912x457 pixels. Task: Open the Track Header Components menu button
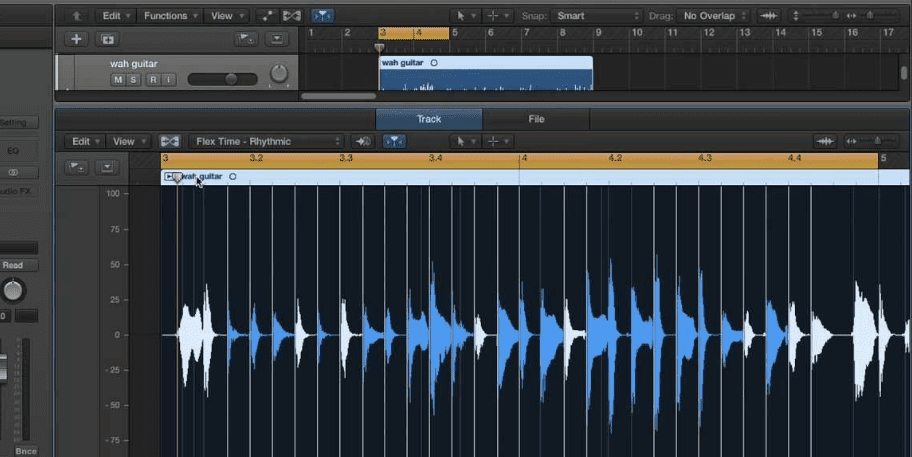tap(277, 39)
